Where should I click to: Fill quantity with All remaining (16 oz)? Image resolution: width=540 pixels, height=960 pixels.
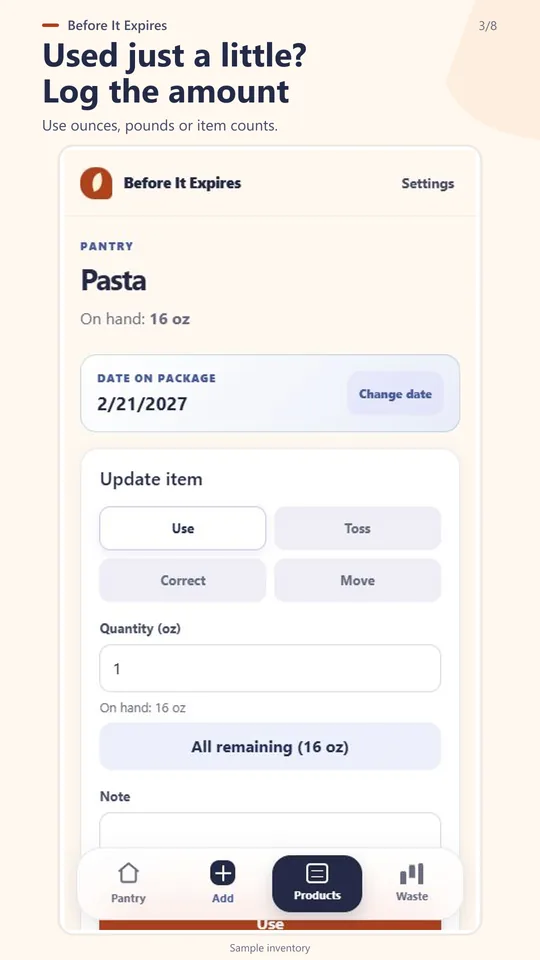[x=270, y=747]
